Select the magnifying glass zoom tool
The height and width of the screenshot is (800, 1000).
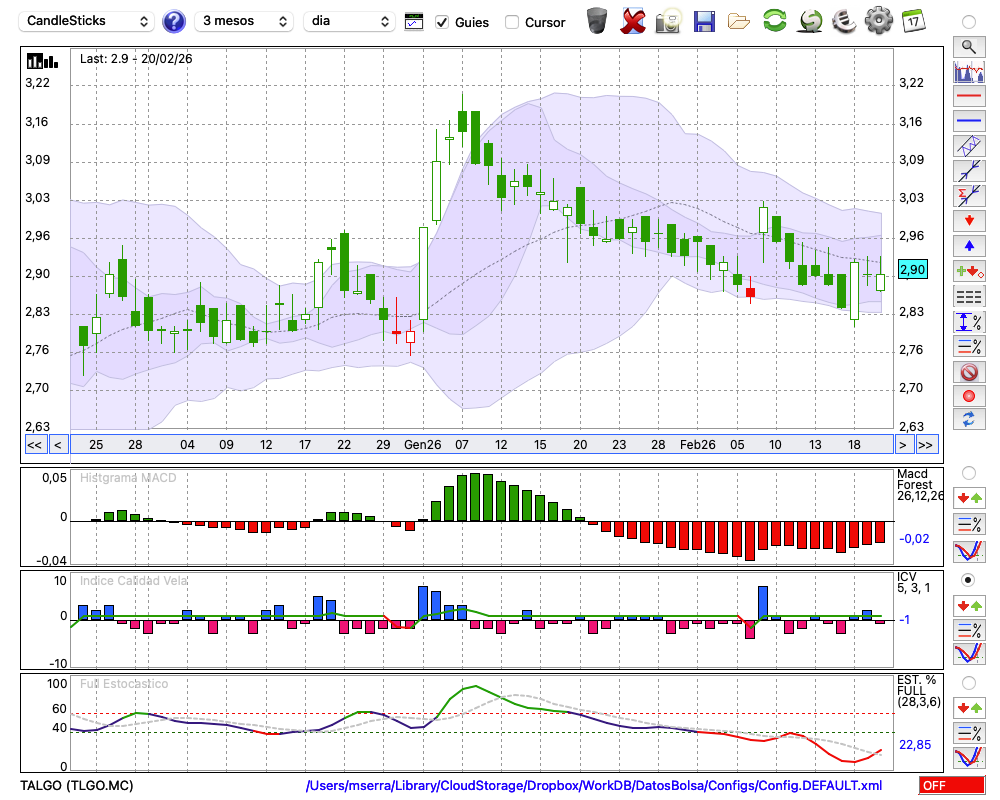click(x=968, y=46)
